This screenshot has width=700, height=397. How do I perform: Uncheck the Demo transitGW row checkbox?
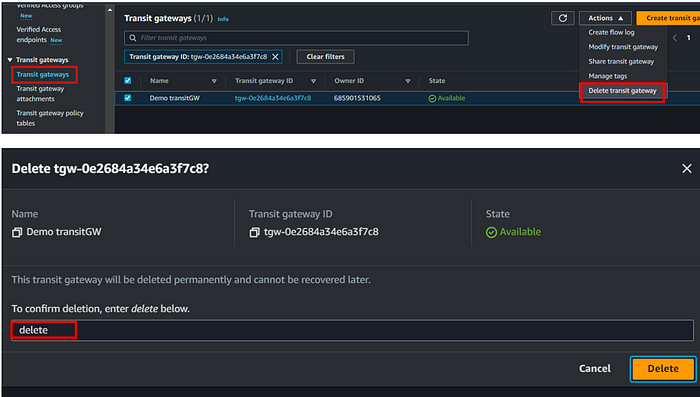[x=128, y=98]
